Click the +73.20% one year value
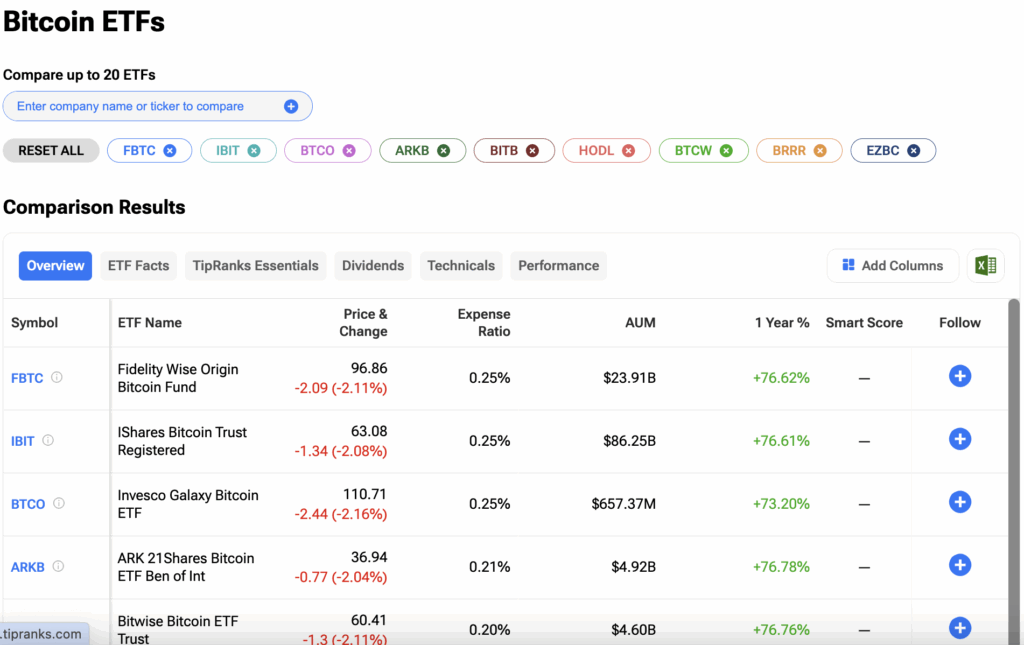The image size is (1024, 645). 781,504
